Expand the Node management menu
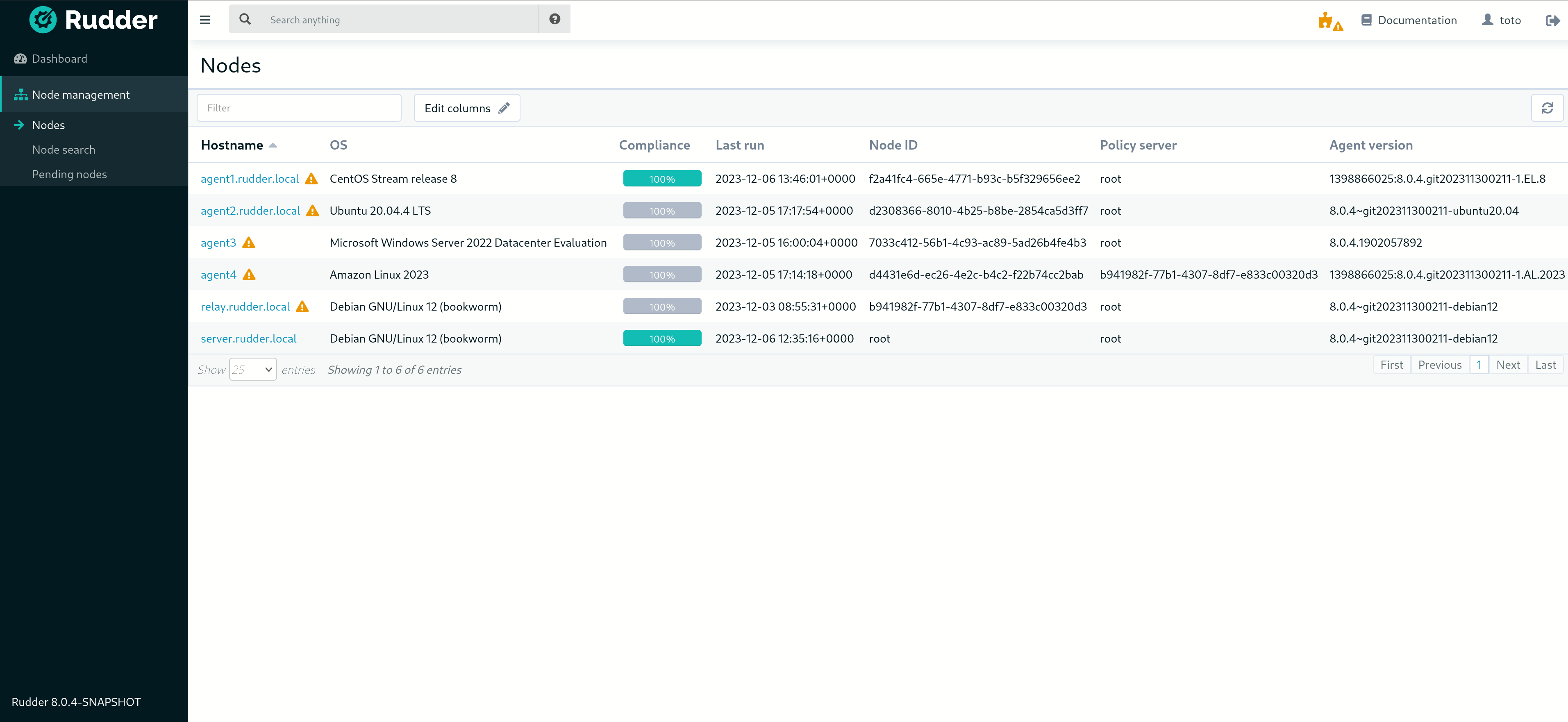 pyautogui.click(x=94, y=94)
